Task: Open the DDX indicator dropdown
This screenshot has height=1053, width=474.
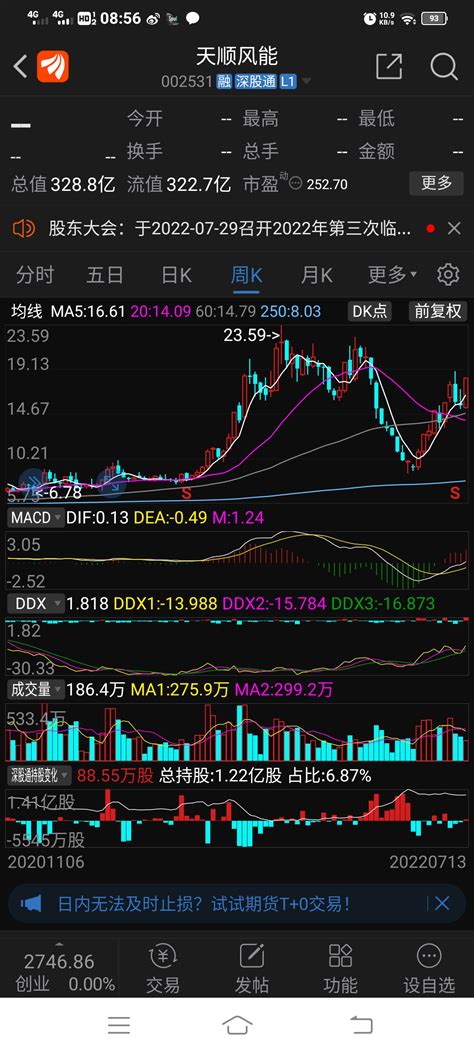Action: coord(36,604)
